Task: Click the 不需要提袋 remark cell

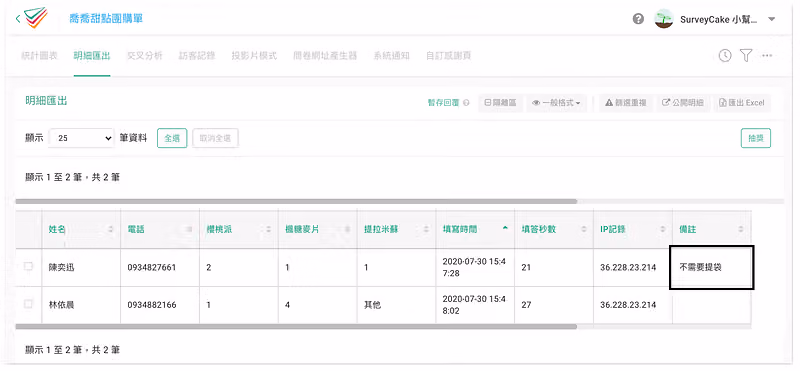Action: [x=712, y=267]
